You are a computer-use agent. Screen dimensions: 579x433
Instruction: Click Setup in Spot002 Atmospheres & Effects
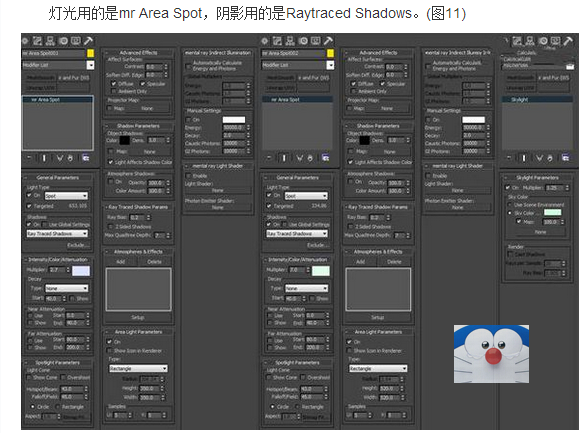point(378,317)
